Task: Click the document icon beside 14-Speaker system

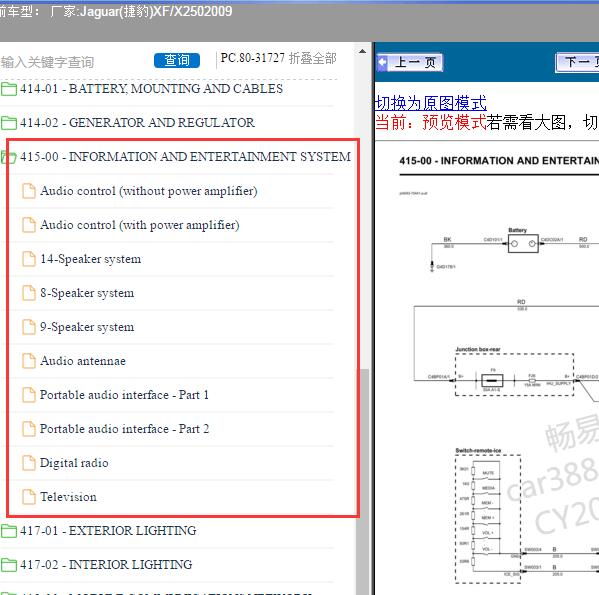Action: (29, 259)
